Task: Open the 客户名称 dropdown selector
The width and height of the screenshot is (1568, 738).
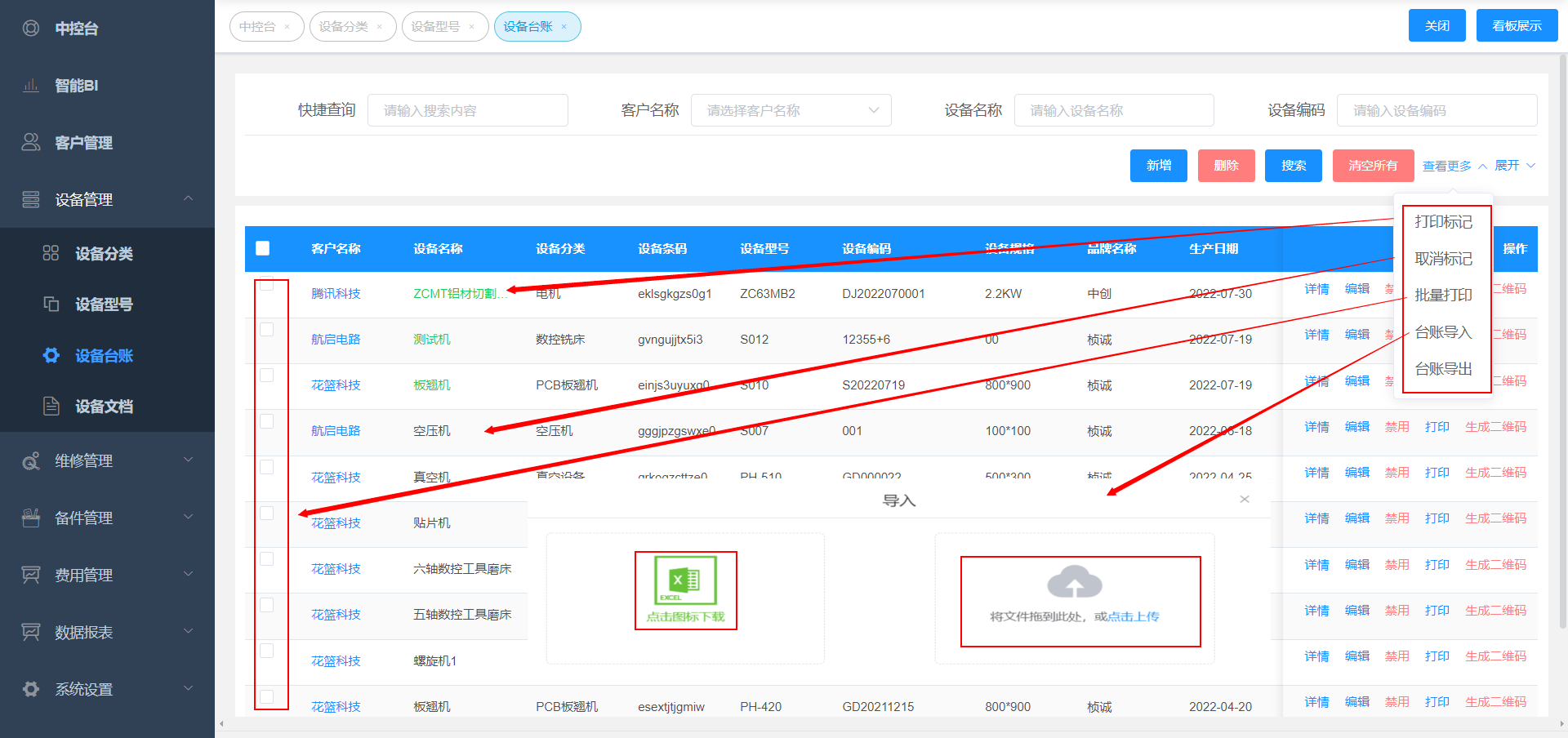Action: [x=791, y=110]
